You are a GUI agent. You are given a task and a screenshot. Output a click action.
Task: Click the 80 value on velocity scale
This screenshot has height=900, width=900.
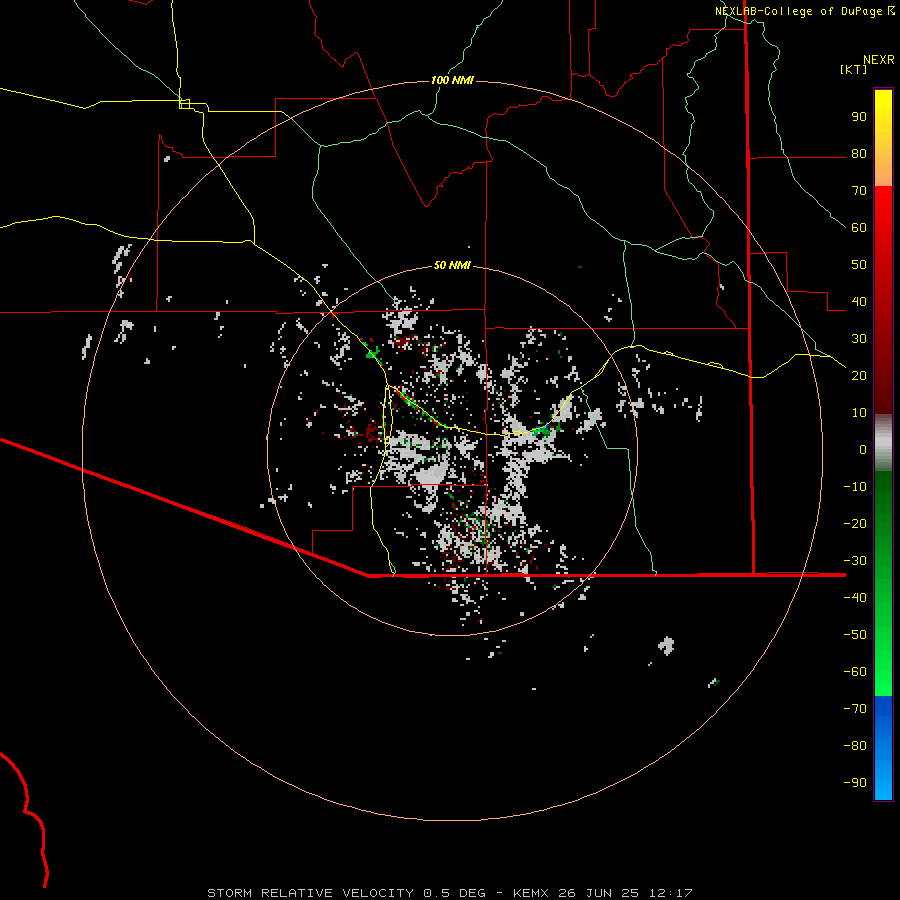tap(859, 154)
